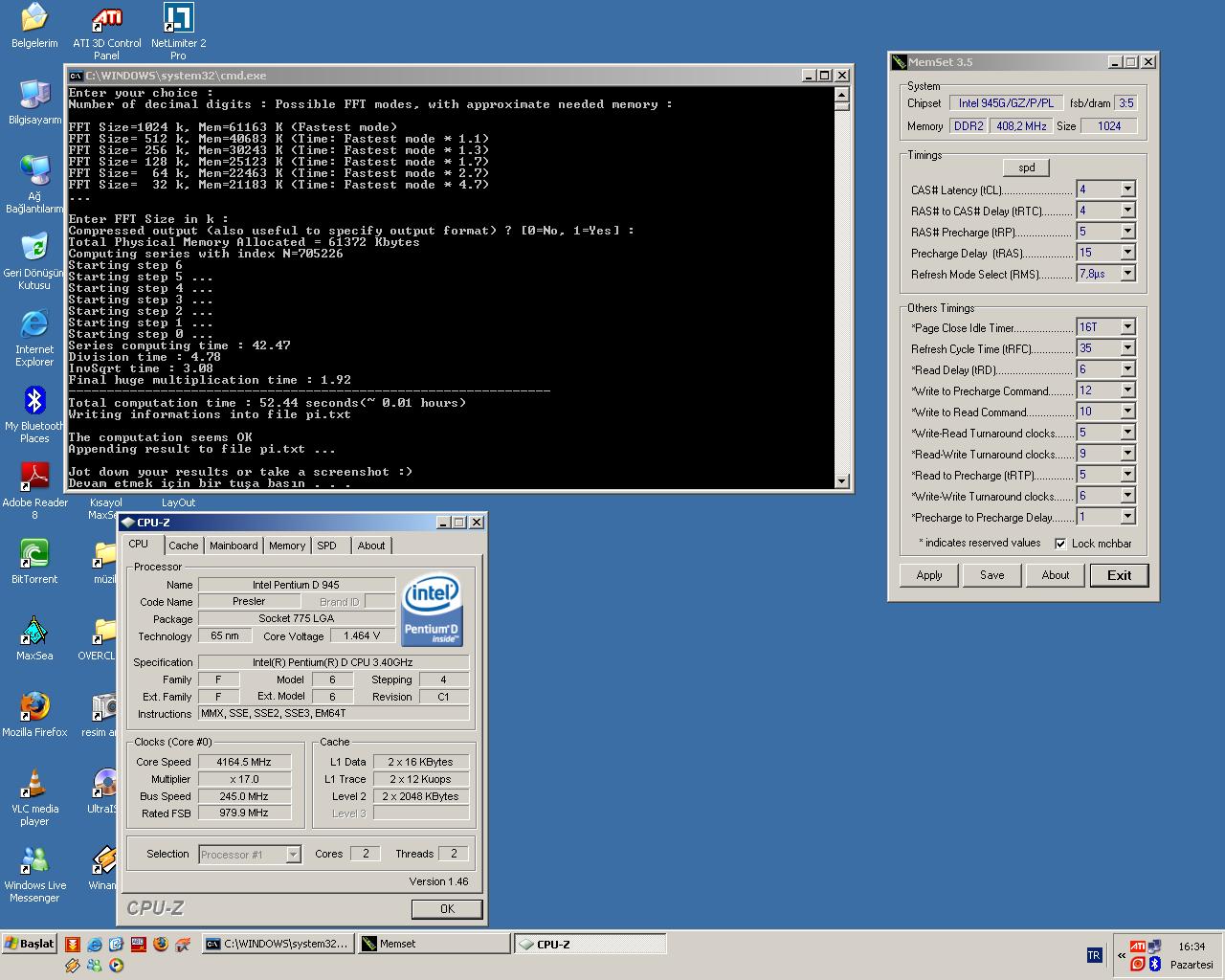Click the Bluetooth icon in system tray
This screenshot has width=1225, height=980.
1155,964
